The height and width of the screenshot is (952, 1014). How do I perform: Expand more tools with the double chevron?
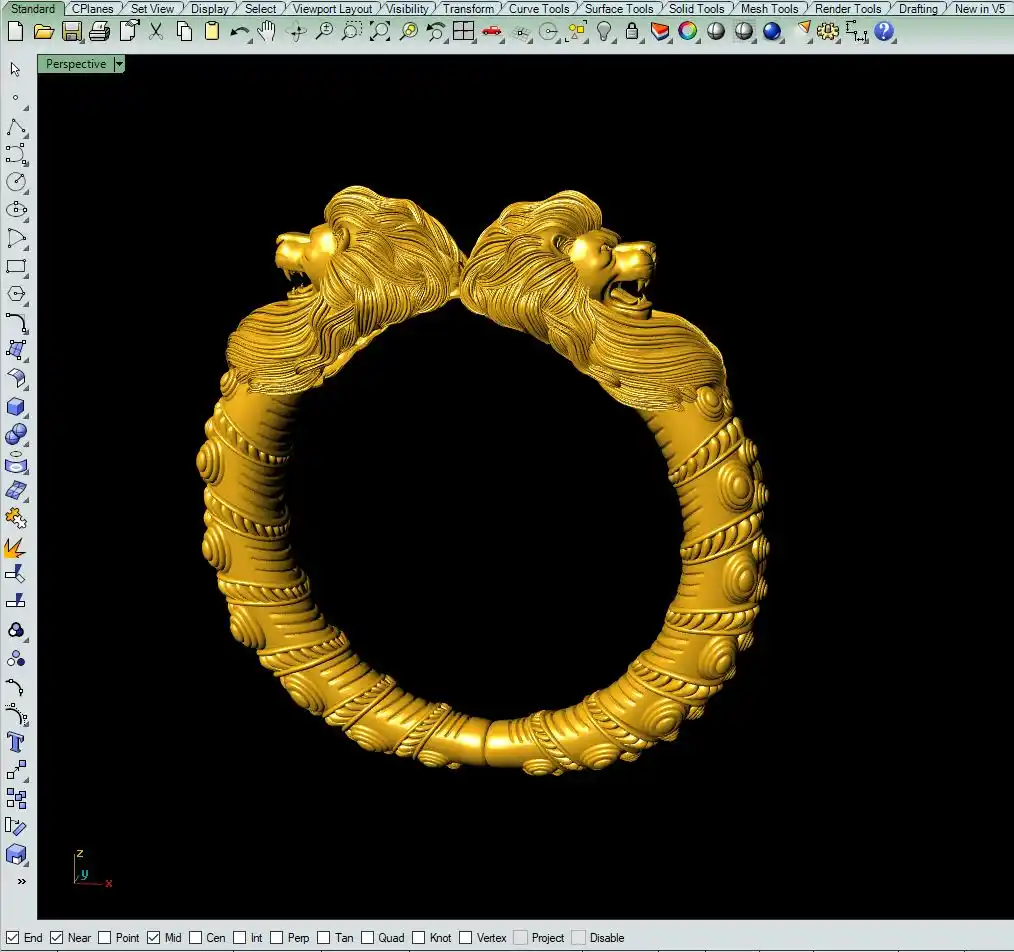(x=21, y=881)
